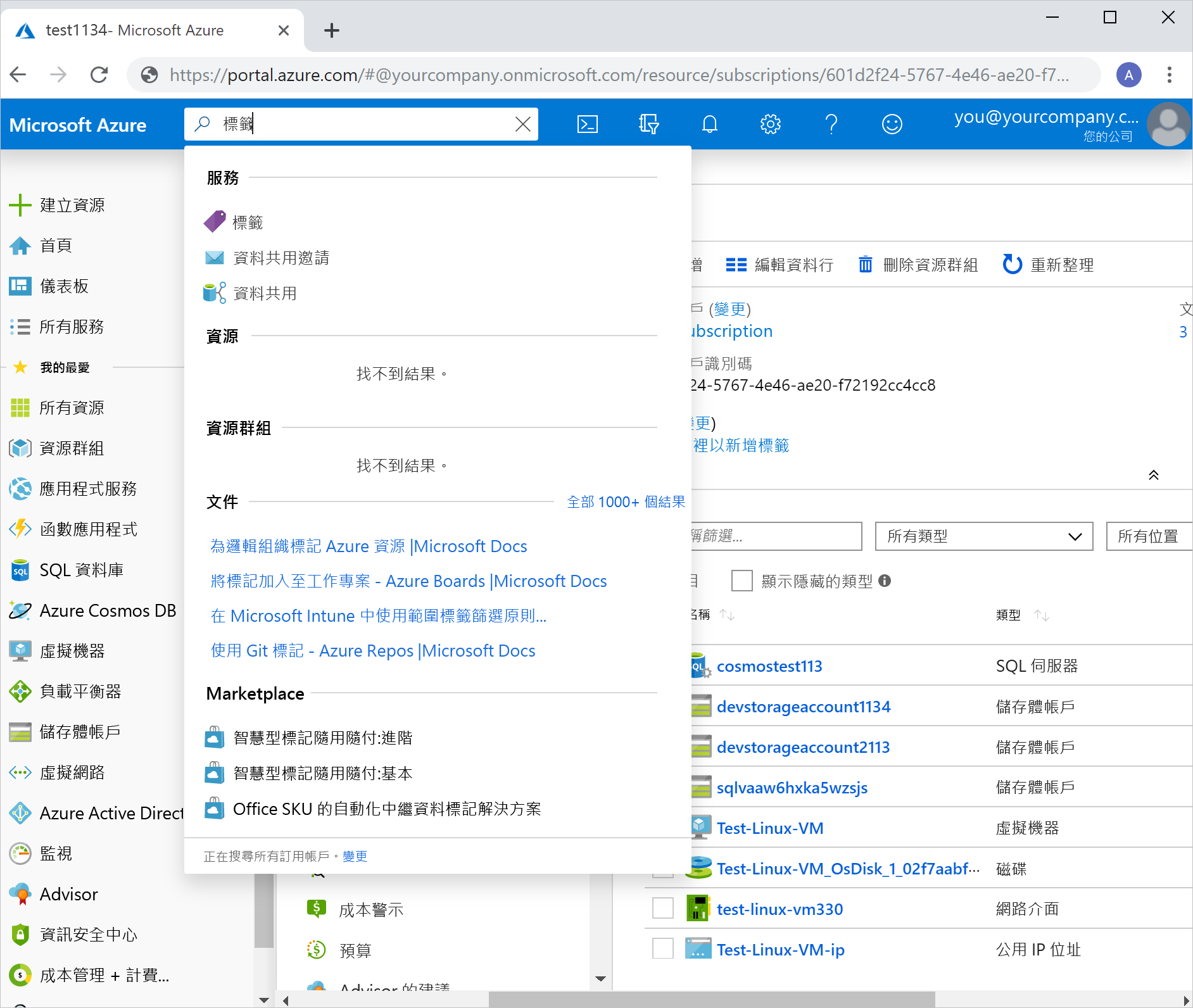The width and height of the screenshot is (1193, 1008).
Task: Open 資訊安全中心 in the sidebar
Action: coord(73,935)
